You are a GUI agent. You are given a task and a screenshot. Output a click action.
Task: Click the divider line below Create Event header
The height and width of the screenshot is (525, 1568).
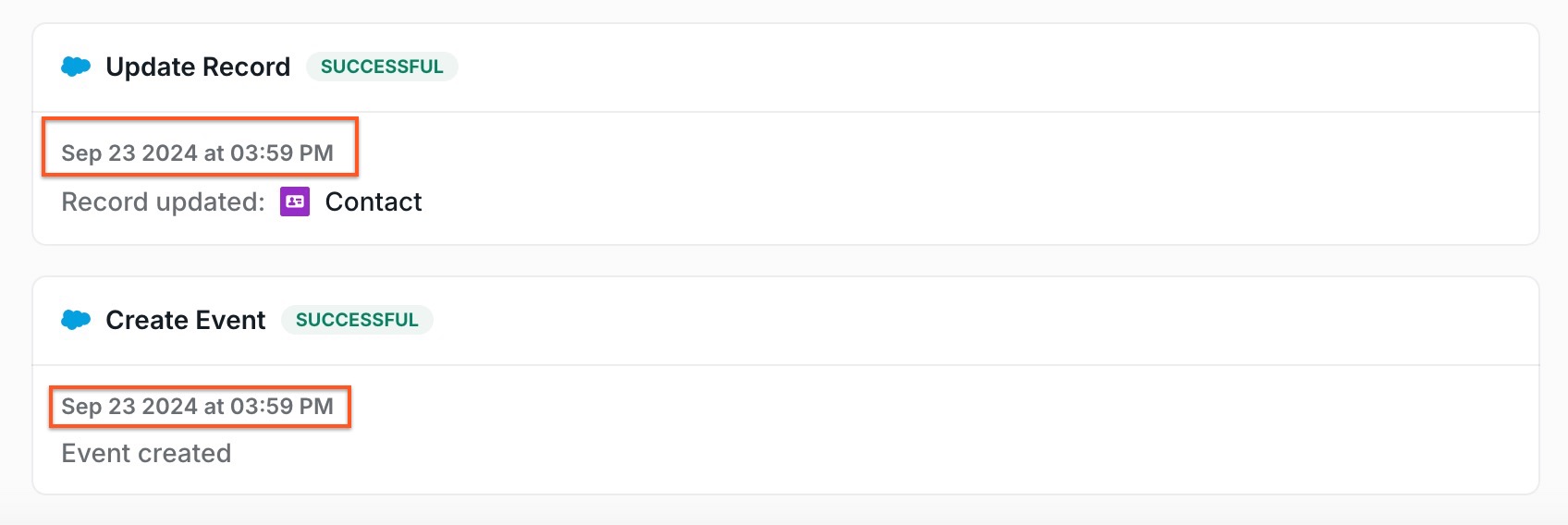pyautogui.click(x=786, y=365)
